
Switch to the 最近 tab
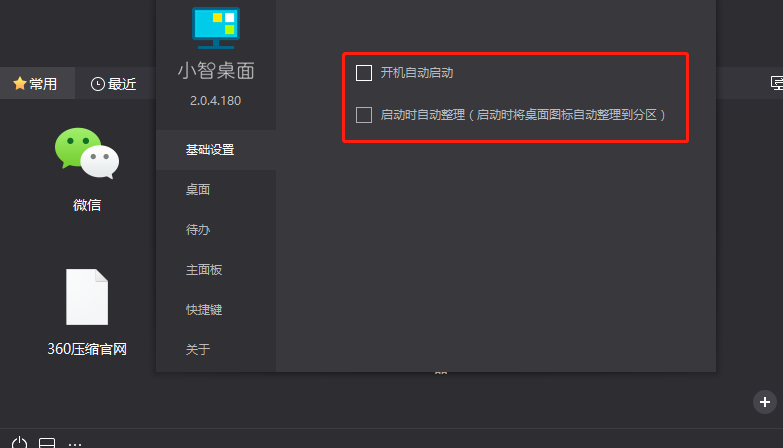coord(114,84)
